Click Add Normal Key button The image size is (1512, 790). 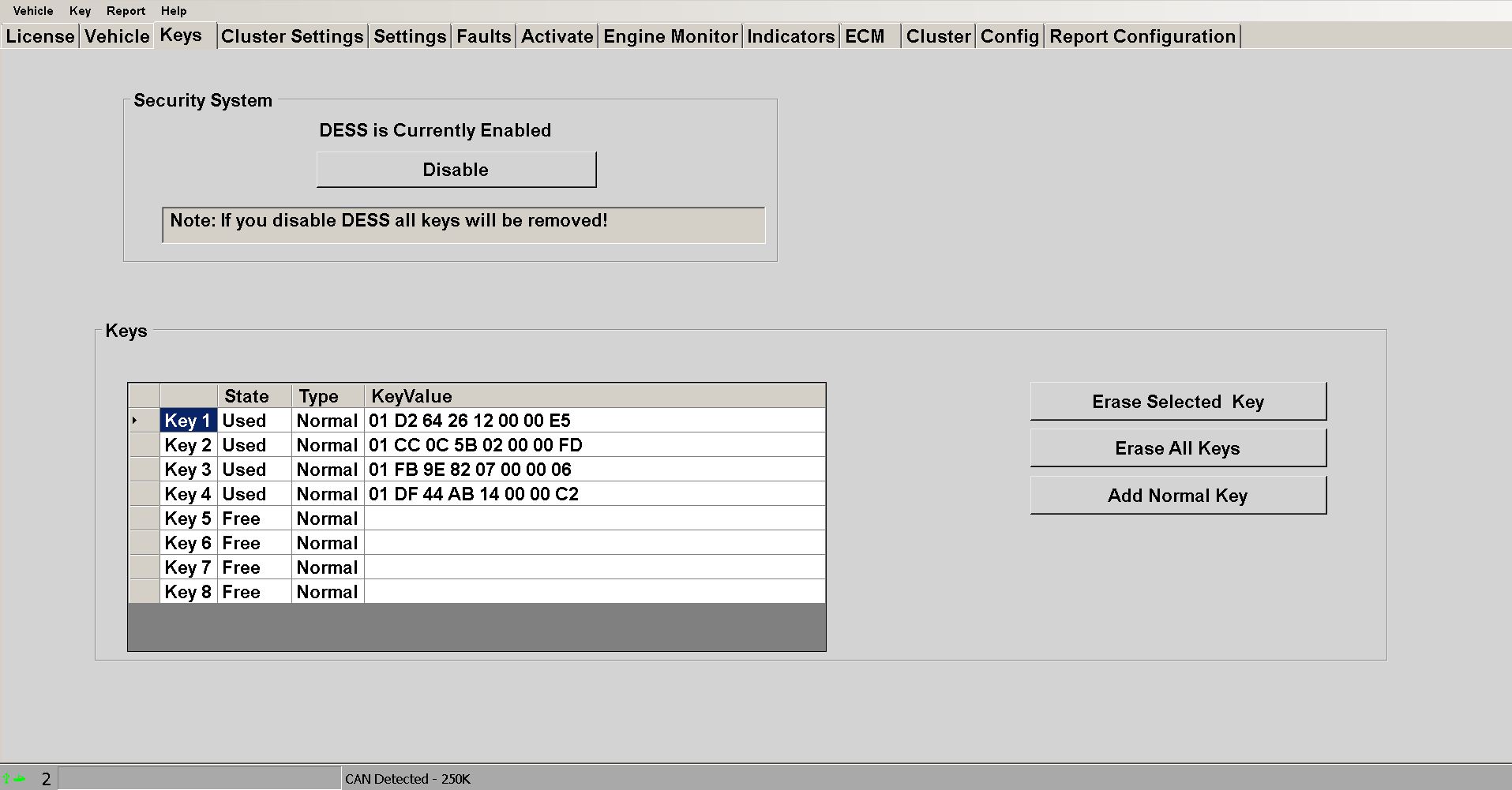click(x=1178, y=496)
